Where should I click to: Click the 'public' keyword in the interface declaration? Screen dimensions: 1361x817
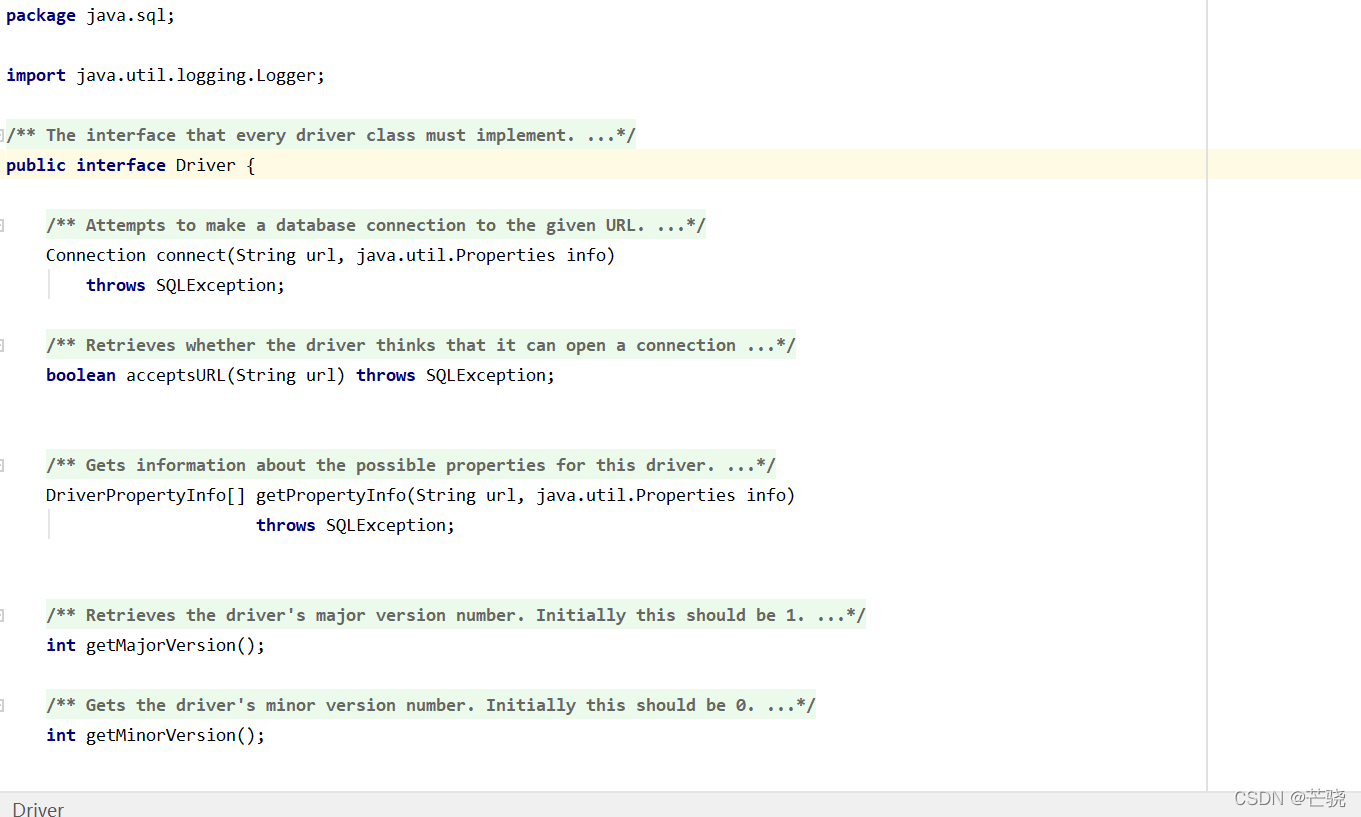click(x=36, y=165)
